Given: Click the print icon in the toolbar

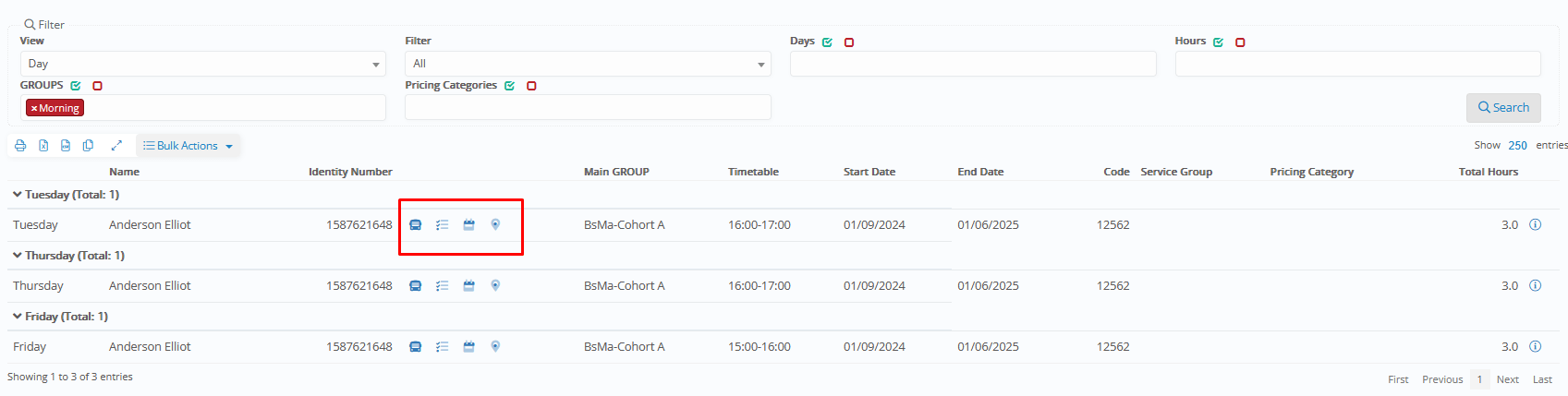Looking at the screenshot, I should pos(20,146).
